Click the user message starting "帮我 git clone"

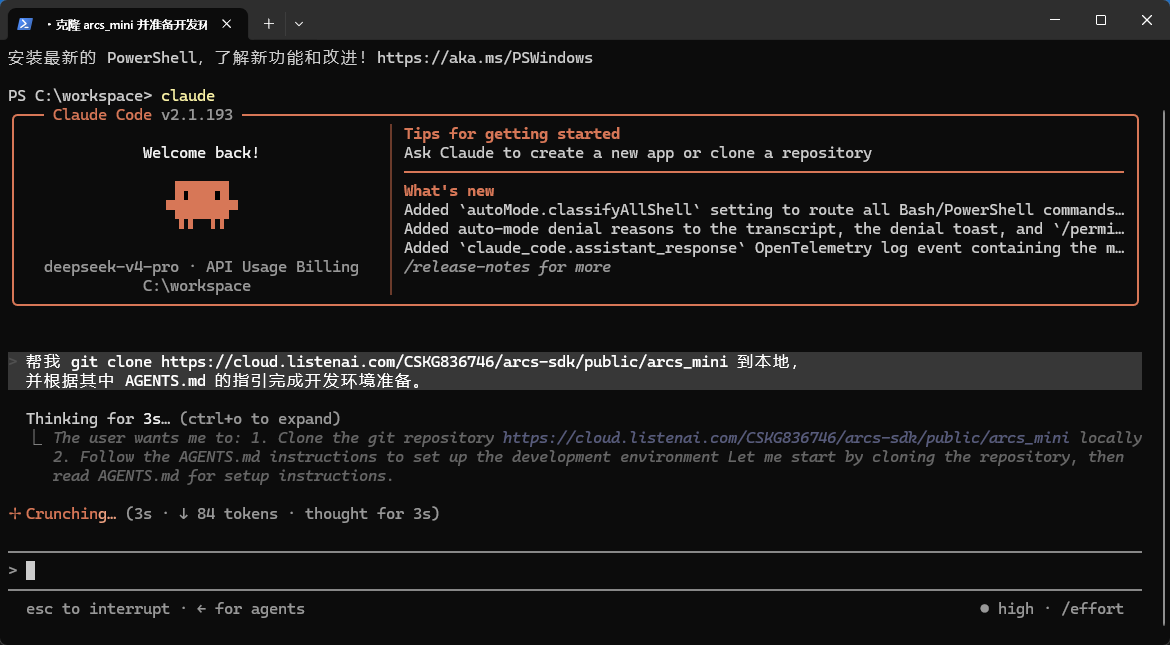575,371
